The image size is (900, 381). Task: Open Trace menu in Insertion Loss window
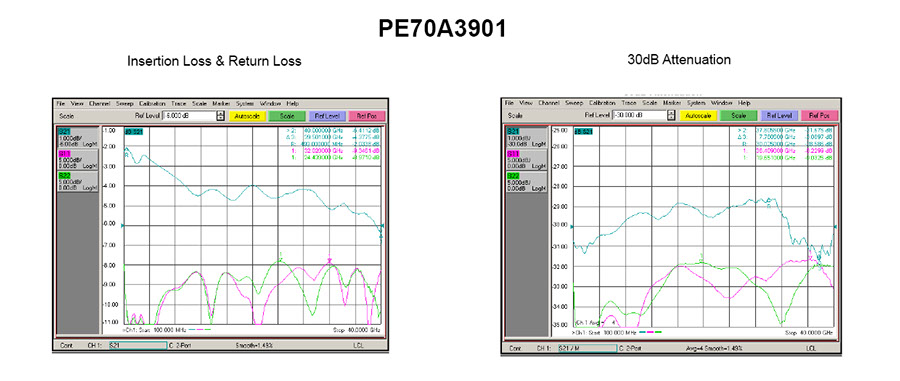point(179,104)
